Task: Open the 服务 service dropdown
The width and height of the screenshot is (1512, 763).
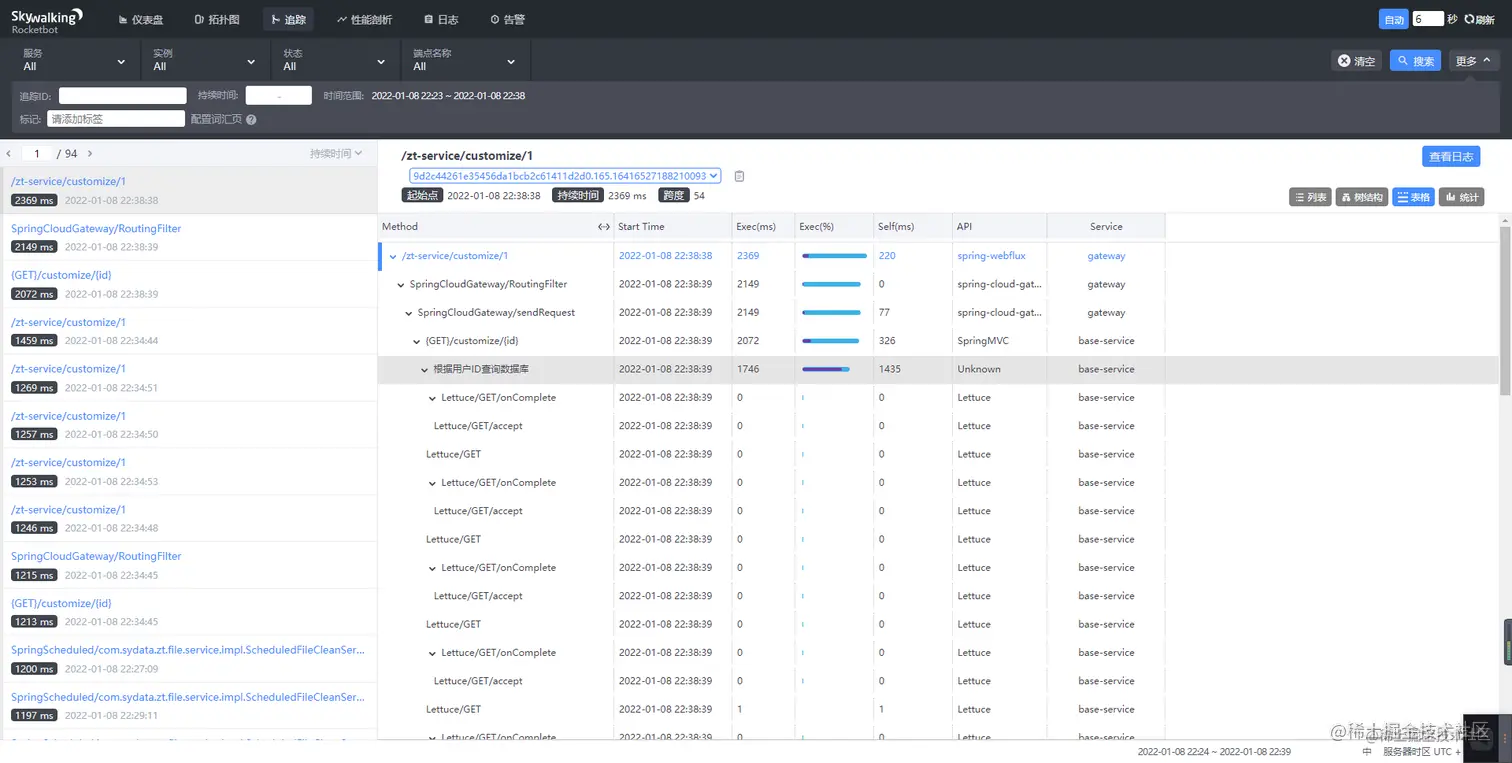Action: click(75, 60)
